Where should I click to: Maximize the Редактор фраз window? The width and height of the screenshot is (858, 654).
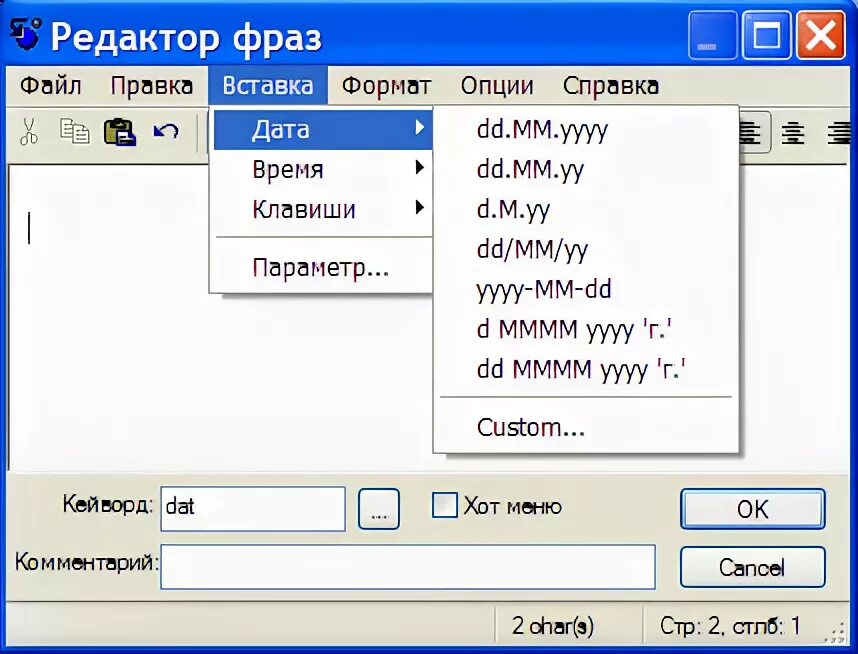767,36
